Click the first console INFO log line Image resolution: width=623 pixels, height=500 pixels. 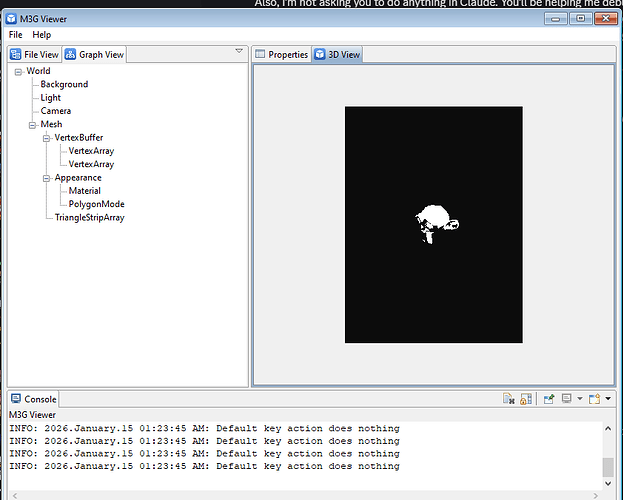204,428
